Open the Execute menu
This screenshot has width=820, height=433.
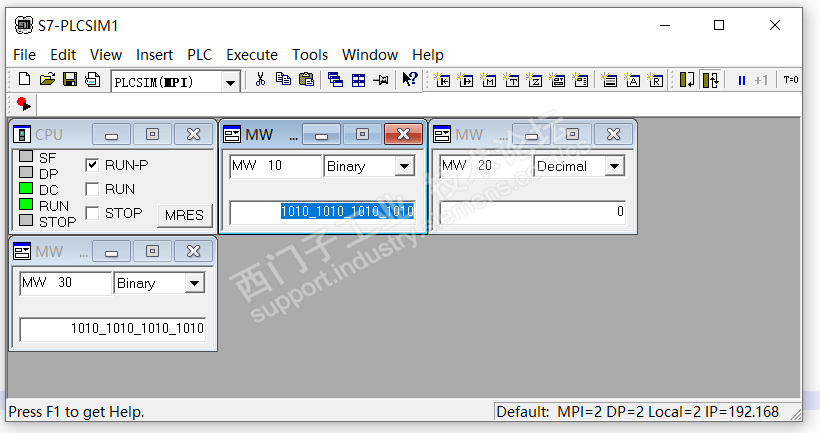coord(252,55)
